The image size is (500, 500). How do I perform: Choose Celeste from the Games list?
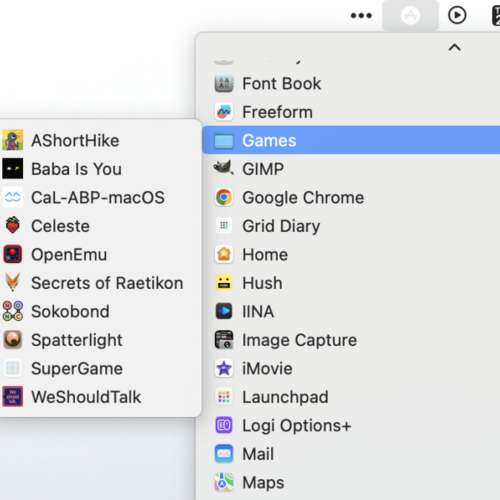pos(101,226)
